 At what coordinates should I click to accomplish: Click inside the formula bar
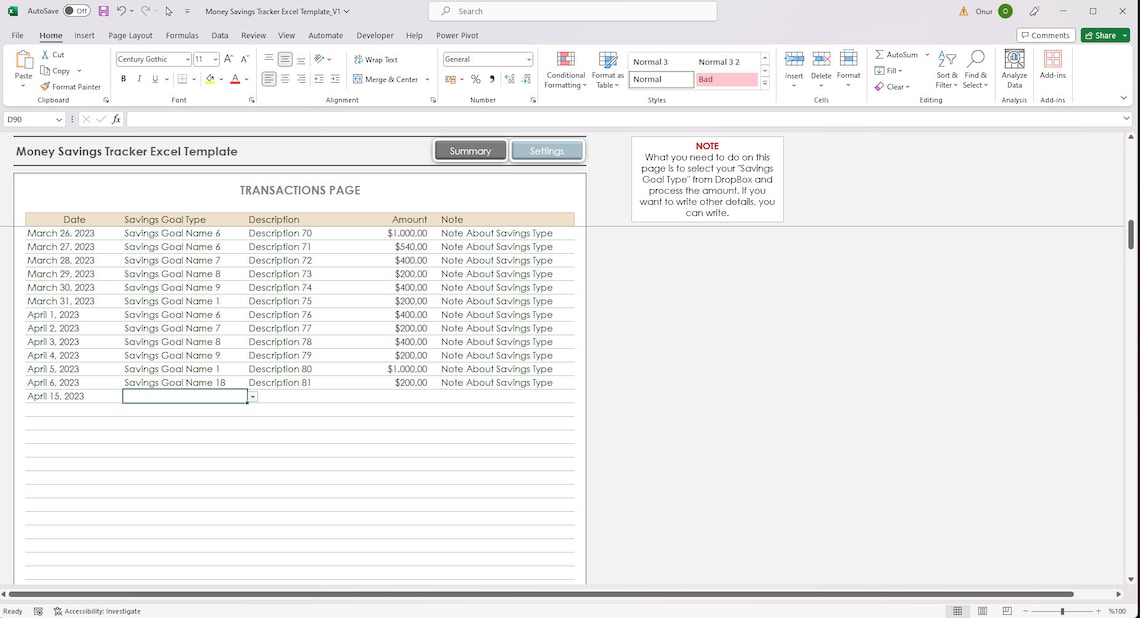400,119
